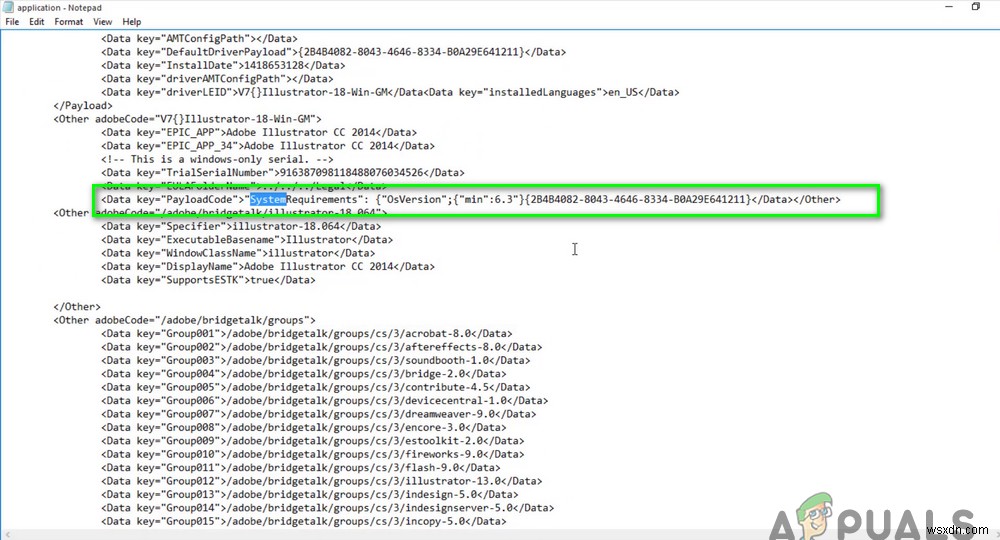Open the Edit menu
This screenshot has width=1000, height=540.
pyautogui.click(x=37, y=22)
